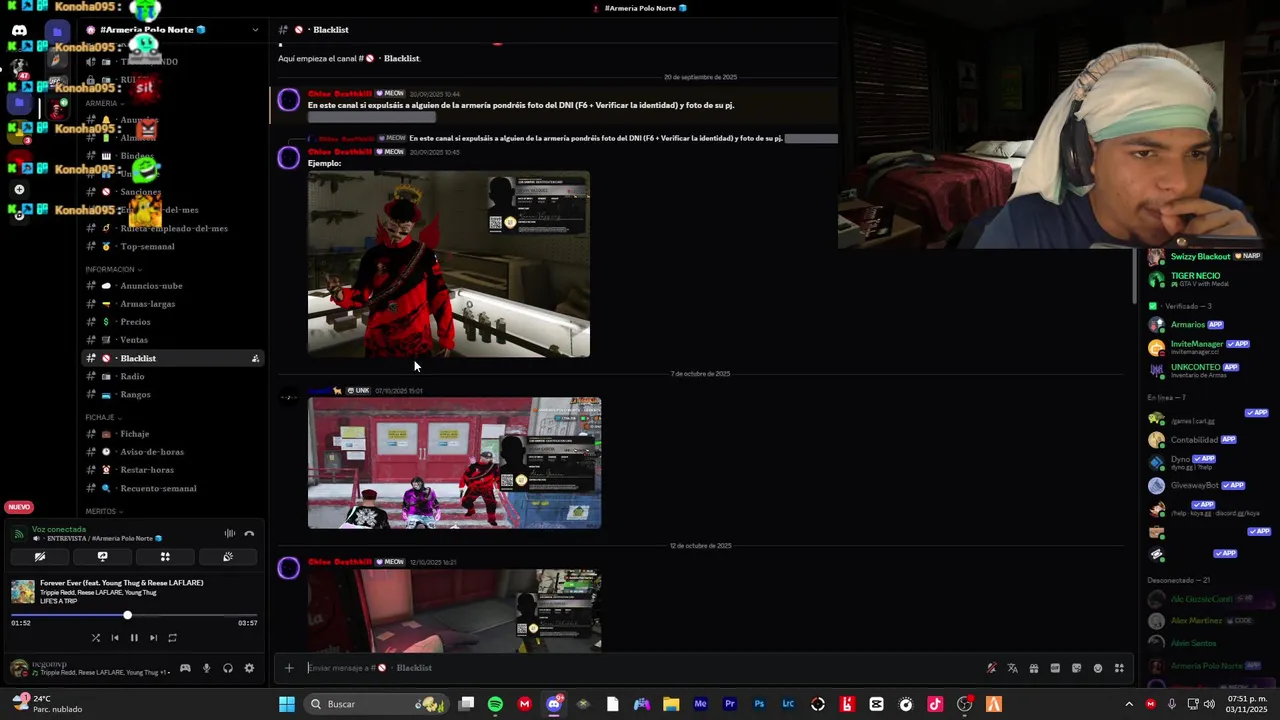Click the NUEVO unread indicator button
Viewport: 1280px width, 720px height.
19,507
